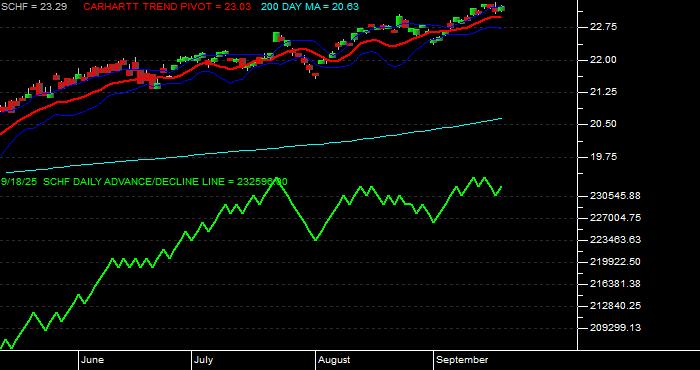The image size is (700, 370).
Task: Click the 200 DAY MA = 20.63 label
Action: 310,7
